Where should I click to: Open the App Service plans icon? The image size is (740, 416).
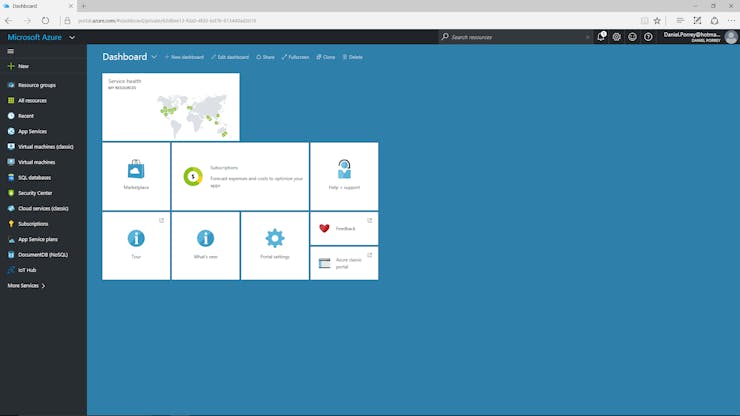point(11,239)
